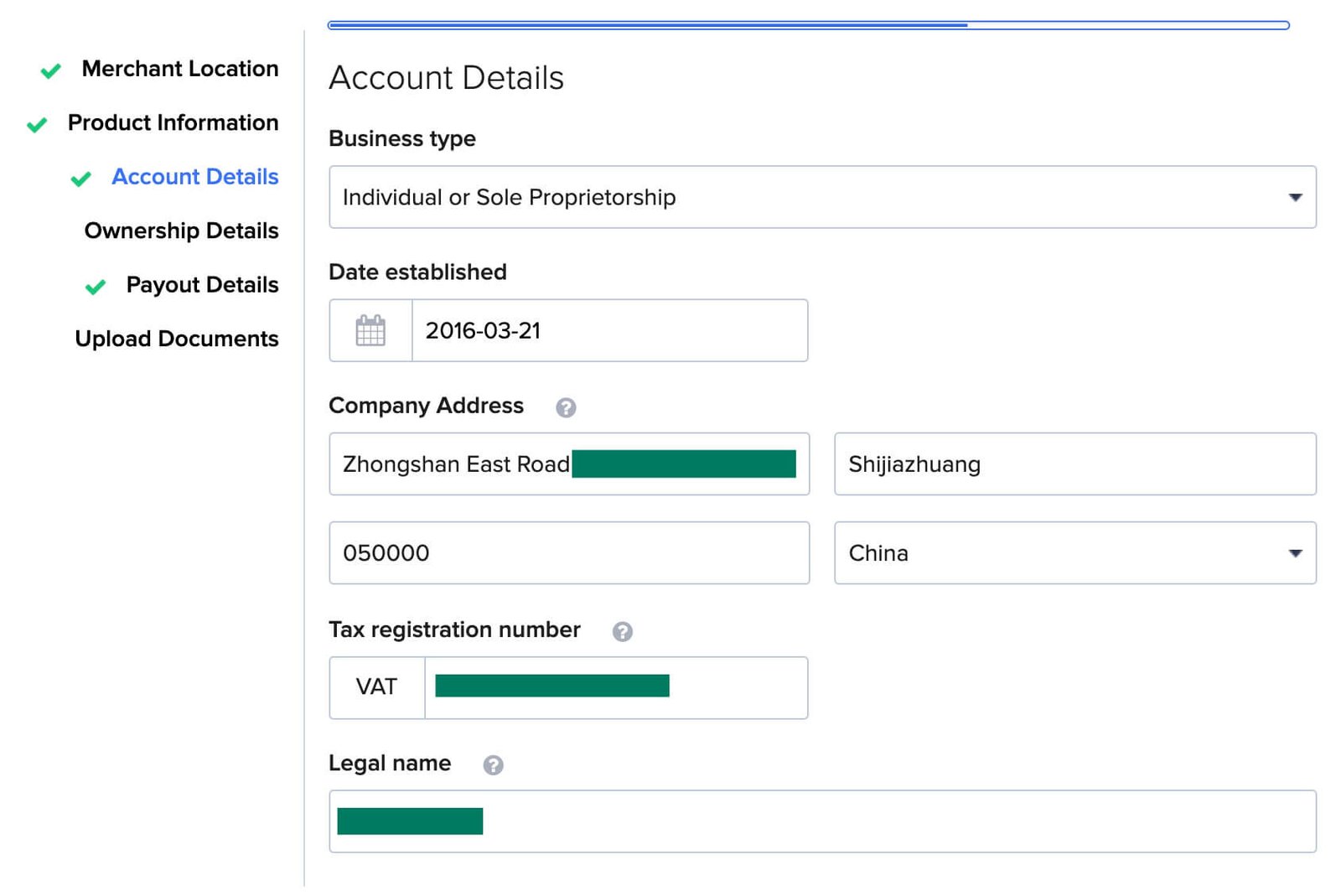The image size is (1341, 896).
Task: Click the calendar icon next to Date established
Action: pyautogui.click(x=370, y=330)
